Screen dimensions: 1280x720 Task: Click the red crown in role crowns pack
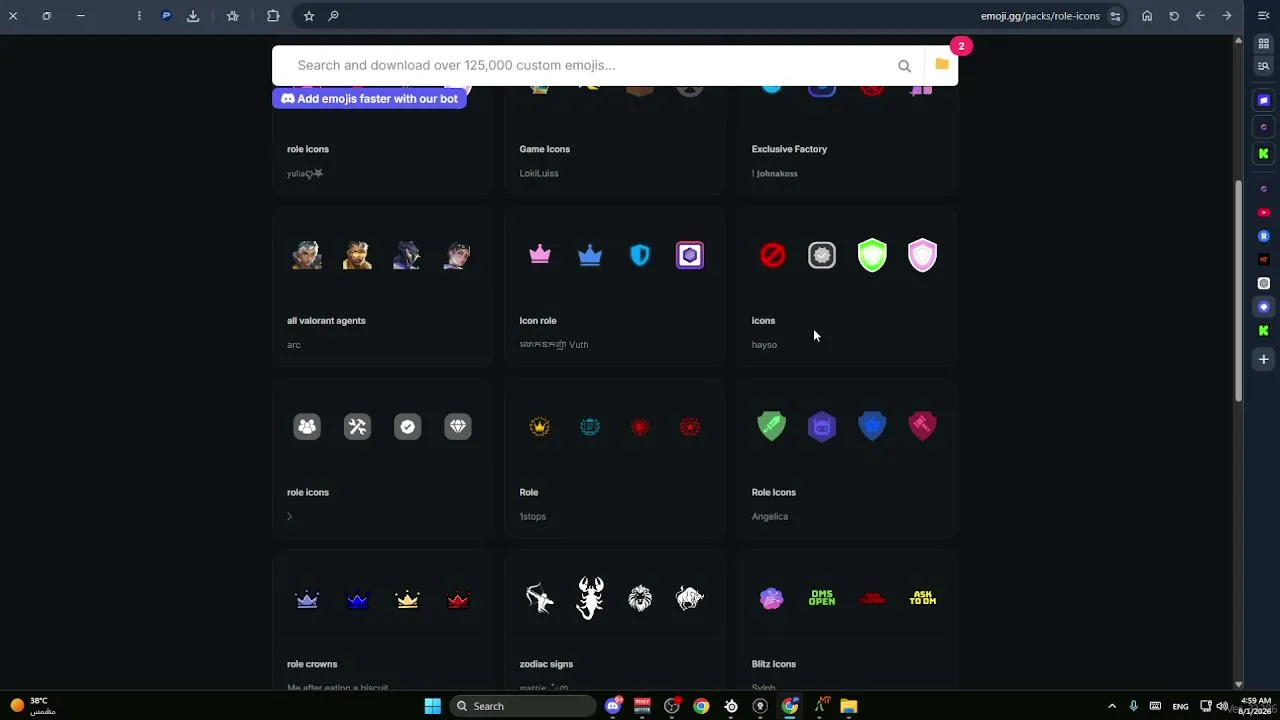457,599
